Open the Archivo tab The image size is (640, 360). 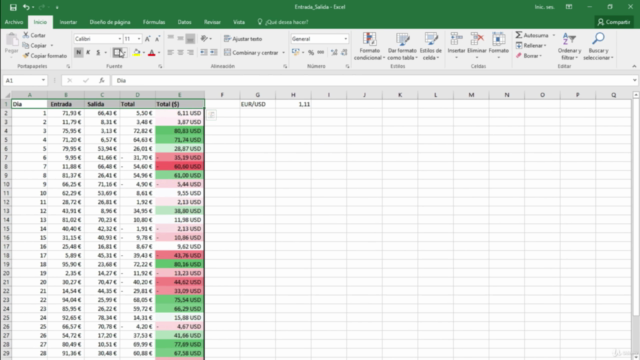pyautogui.click(x=14, y=22)
